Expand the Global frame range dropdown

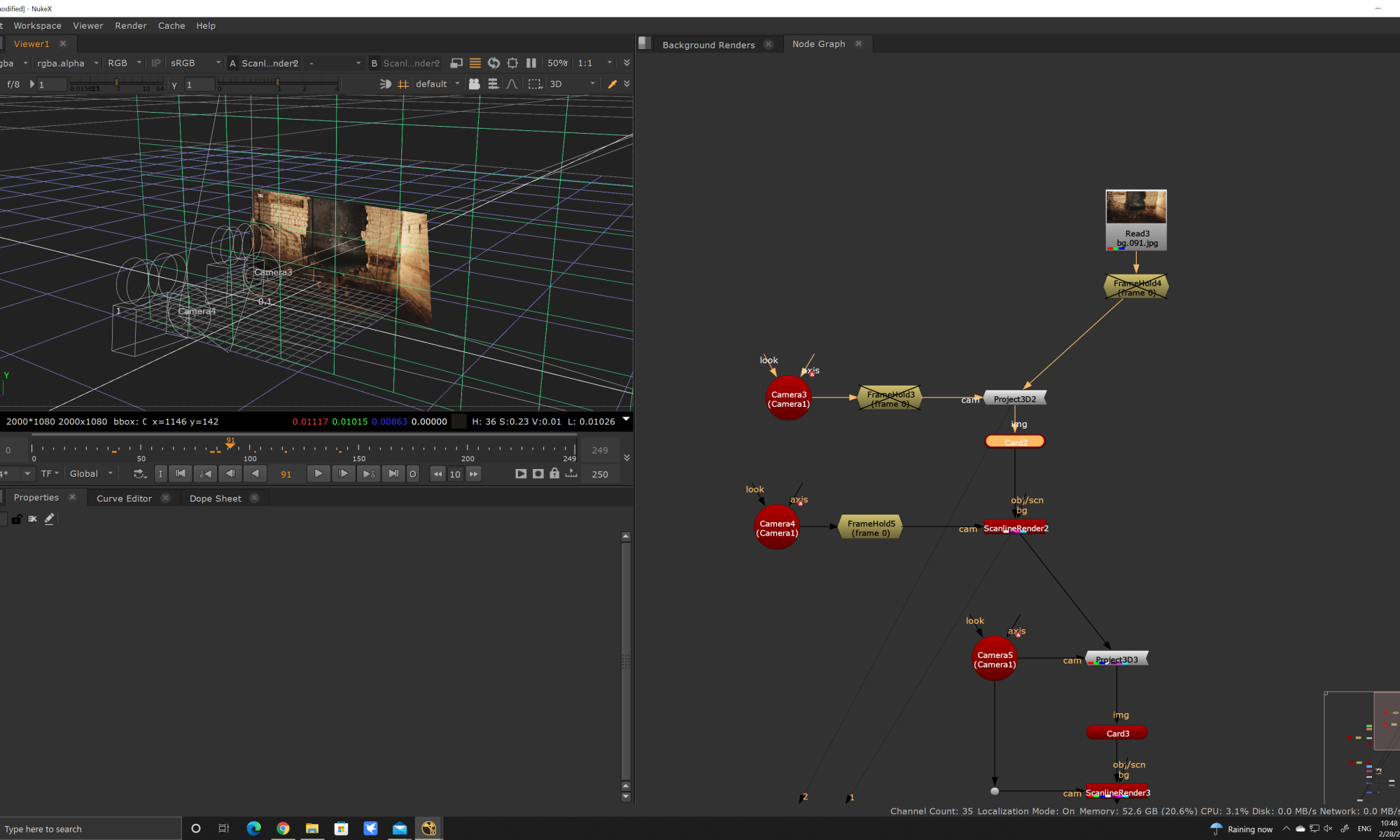pos(91,474)
